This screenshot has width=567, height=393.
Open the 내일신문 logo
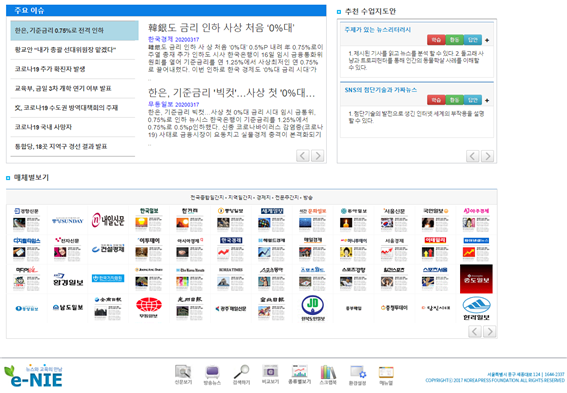pyautogui.click(x=108, y=220)
